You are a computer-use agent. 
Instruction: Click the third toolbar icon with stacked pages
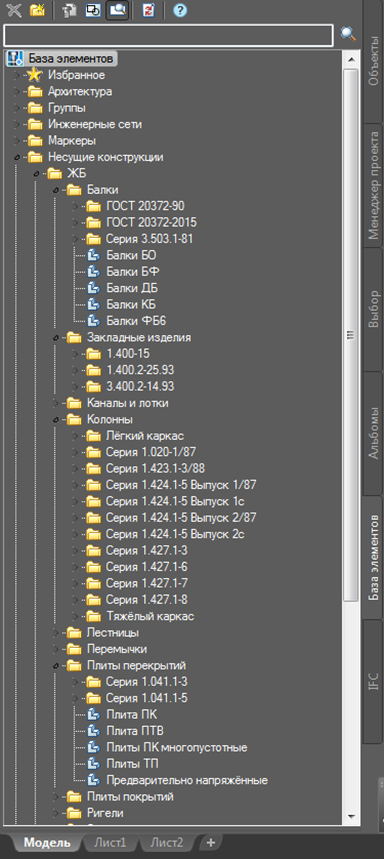click(70, 10)
